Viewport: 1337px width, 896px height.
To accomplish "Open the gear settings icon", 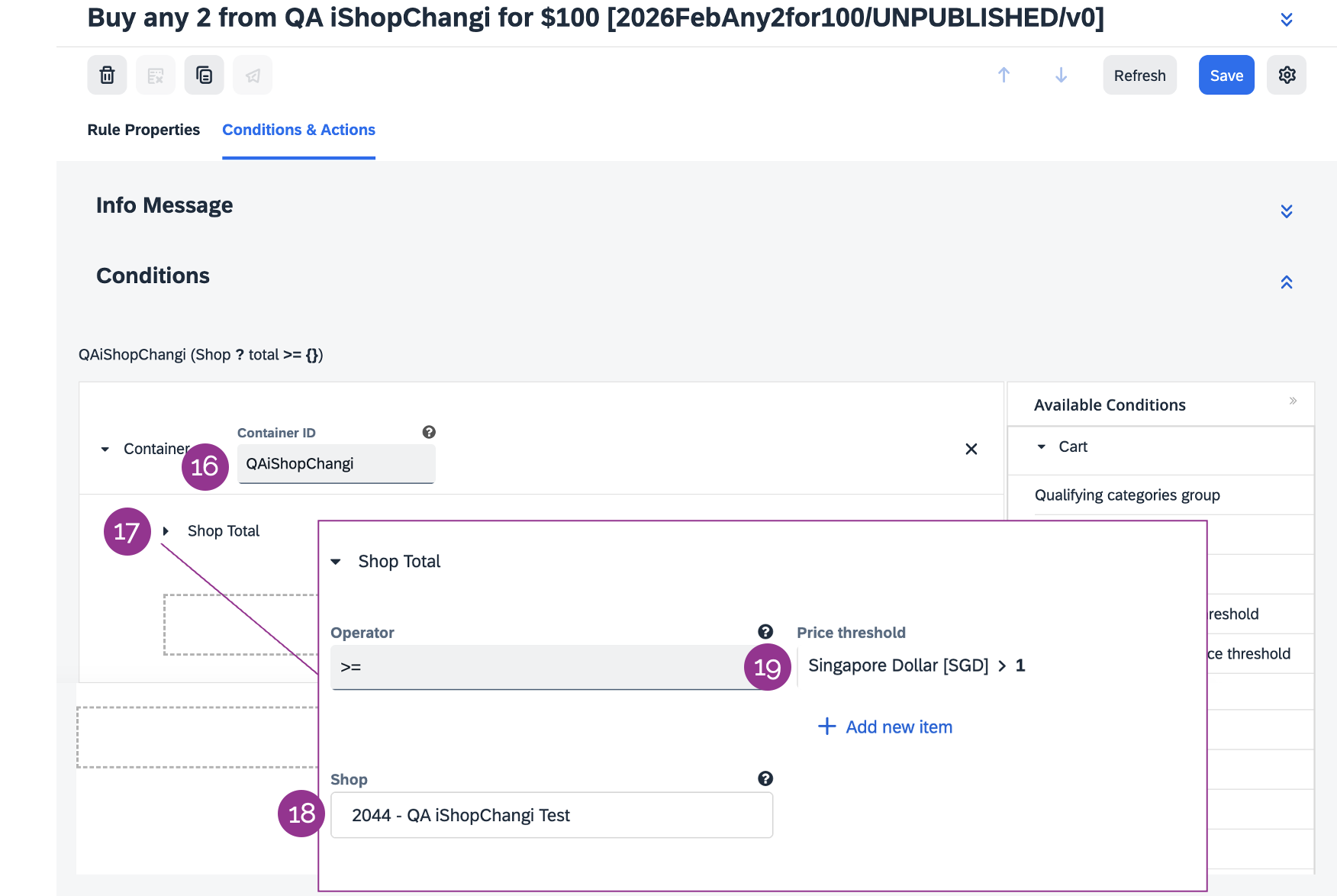I will click(x=1287, y=75).
